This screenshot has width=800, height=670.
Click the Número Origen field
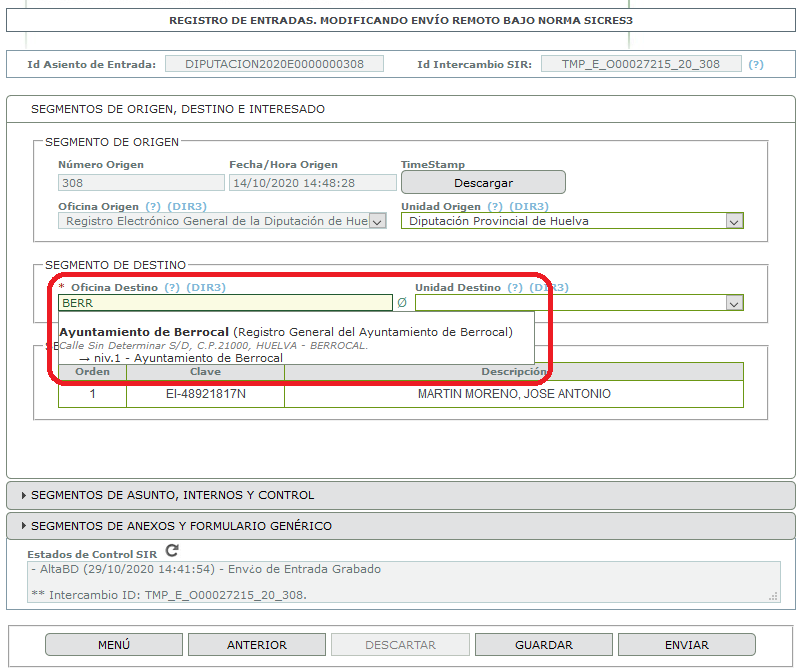tap(141, 183)
